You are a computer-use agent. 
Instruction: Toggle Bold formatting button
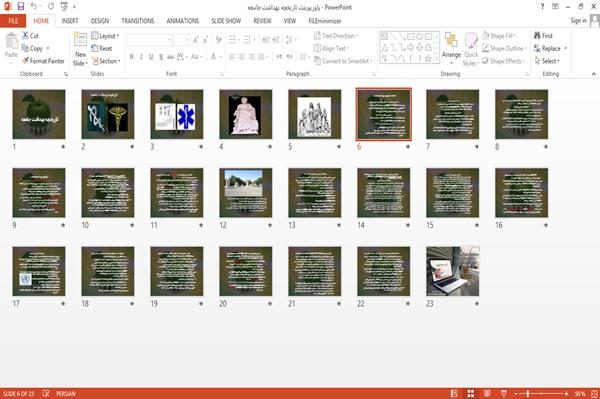tap(132, 57)
